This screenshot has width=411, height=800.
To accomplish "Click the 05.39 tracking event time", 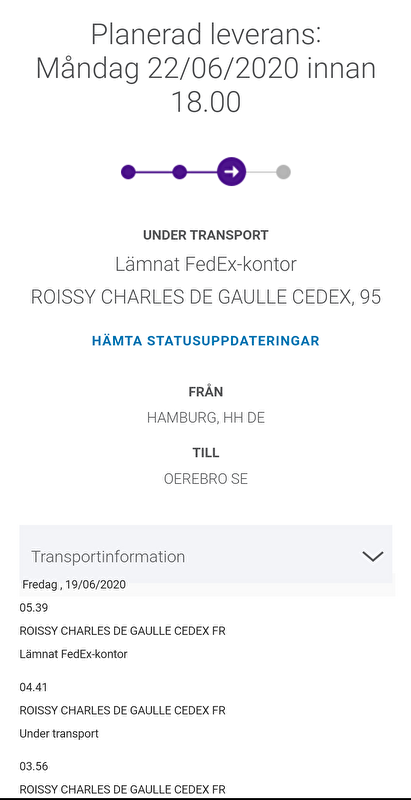I will (x=34, y=608).
